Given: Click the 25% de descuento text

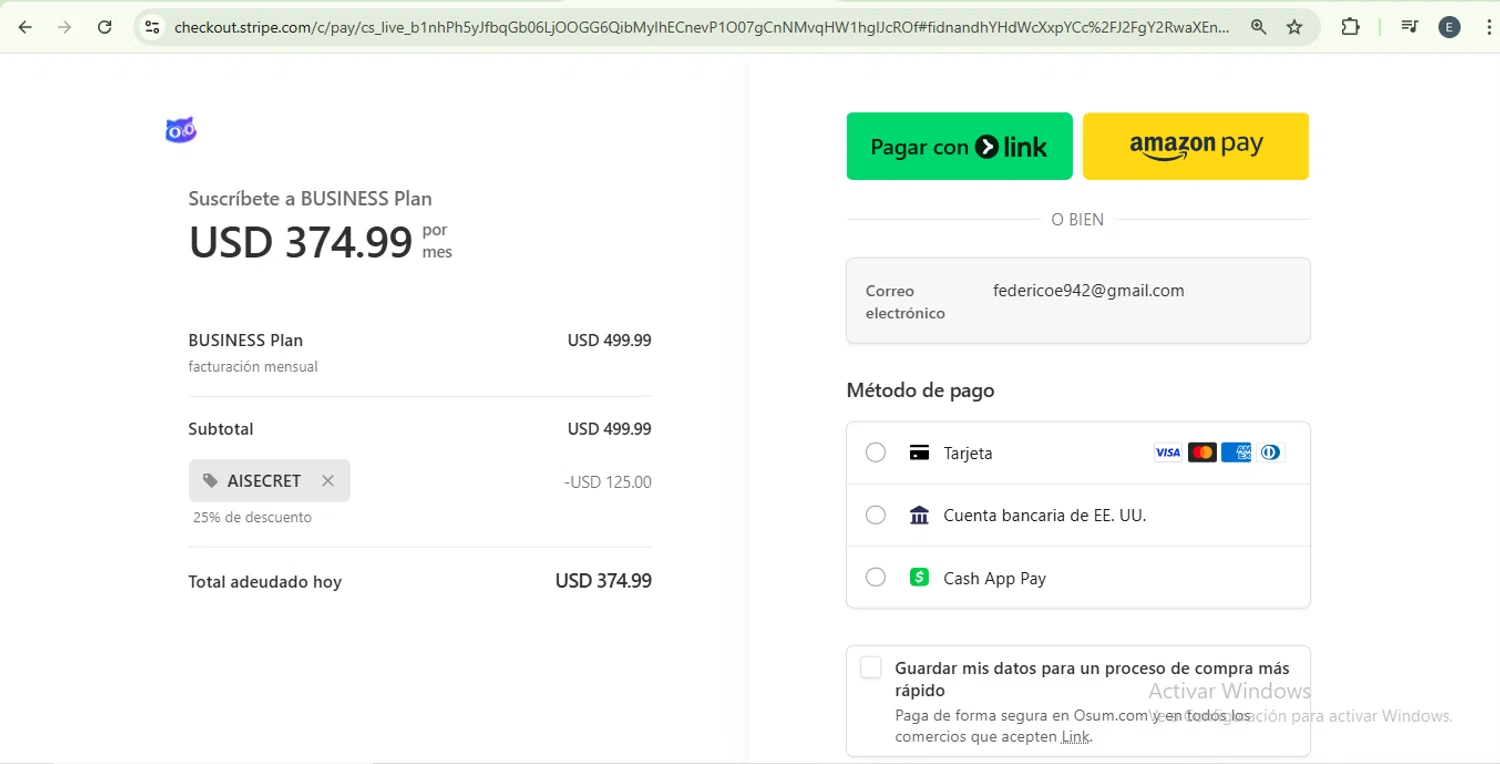Looking at the screenshot, I should pyautogui.click(x=252, y=518).
